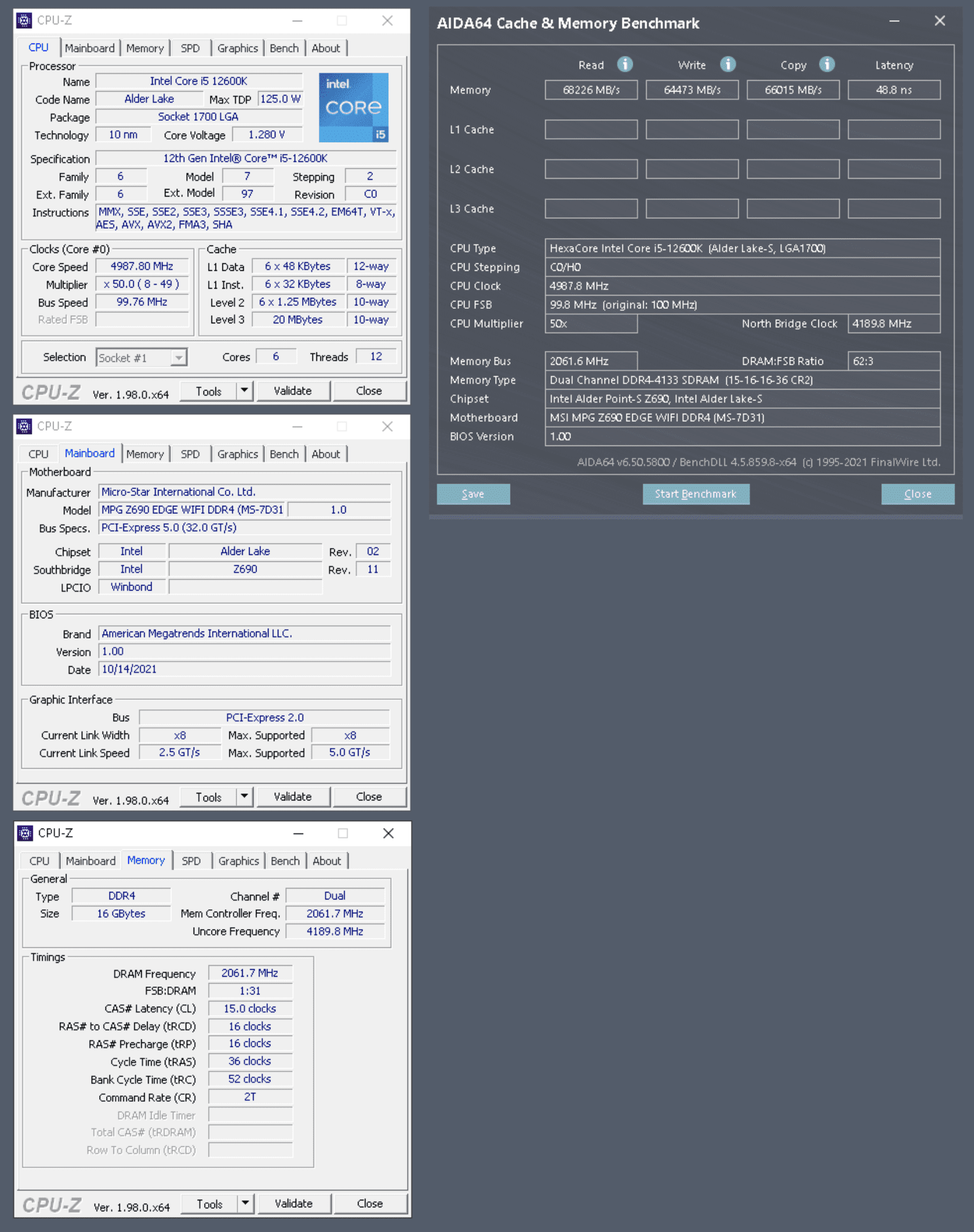Click Bus Specs PCI-Express 5.0 value
974x1232 pixels.
(244, 527)
